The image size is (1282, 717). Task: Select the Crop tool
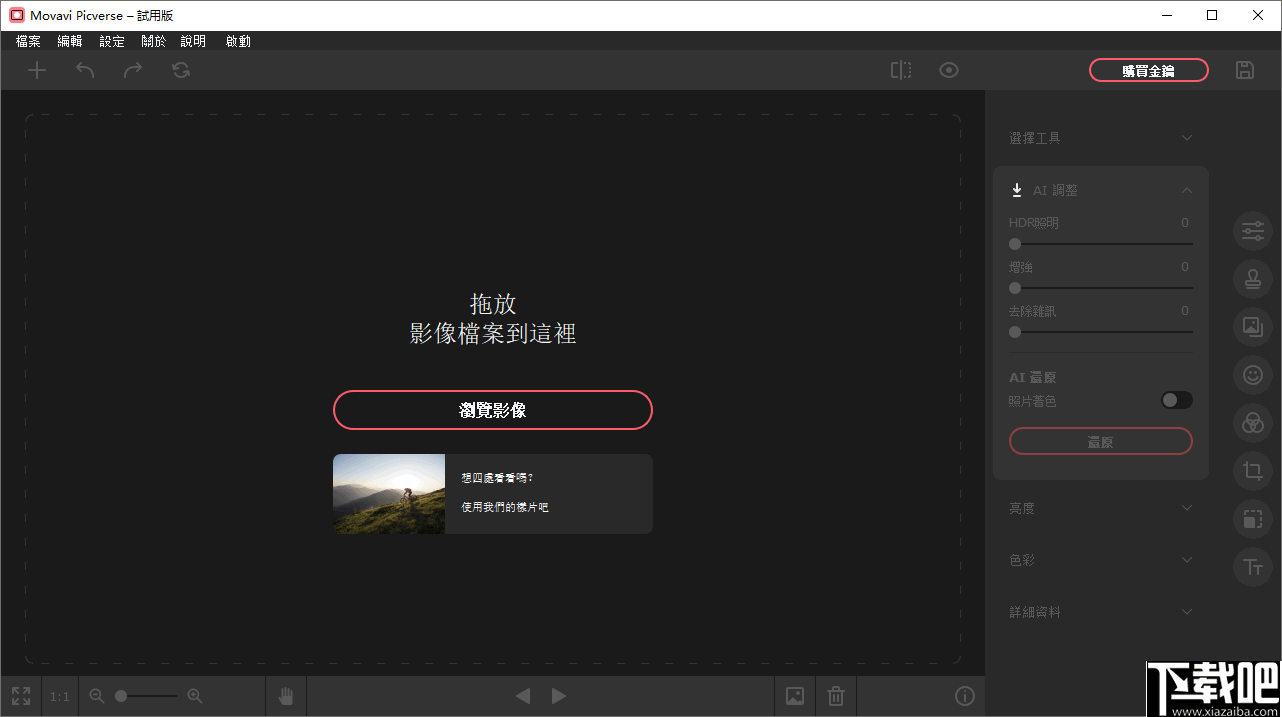(1252, 471)
